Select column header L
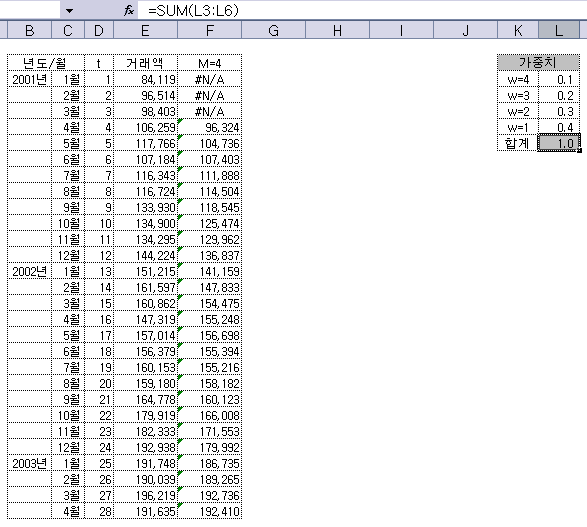This screenshot has height=527, width=587. [559, 30]
